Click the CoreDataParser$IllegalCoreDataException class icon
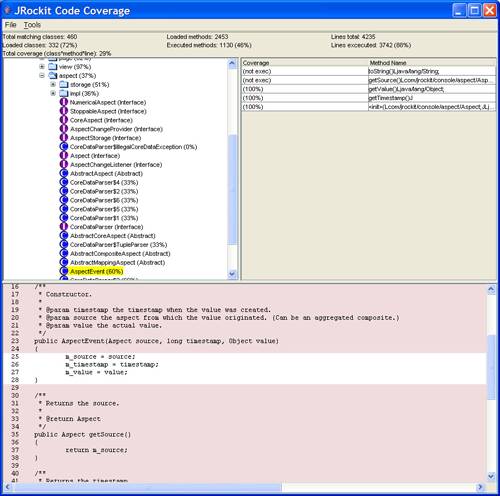Viewport: 500px width, 496px height. [x=64, y=147]
